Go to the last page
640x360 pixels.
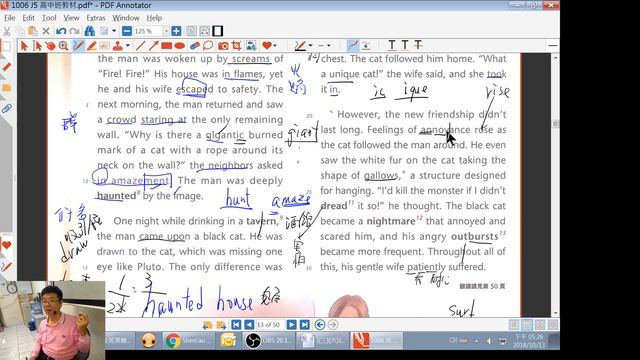pos(304,325)
